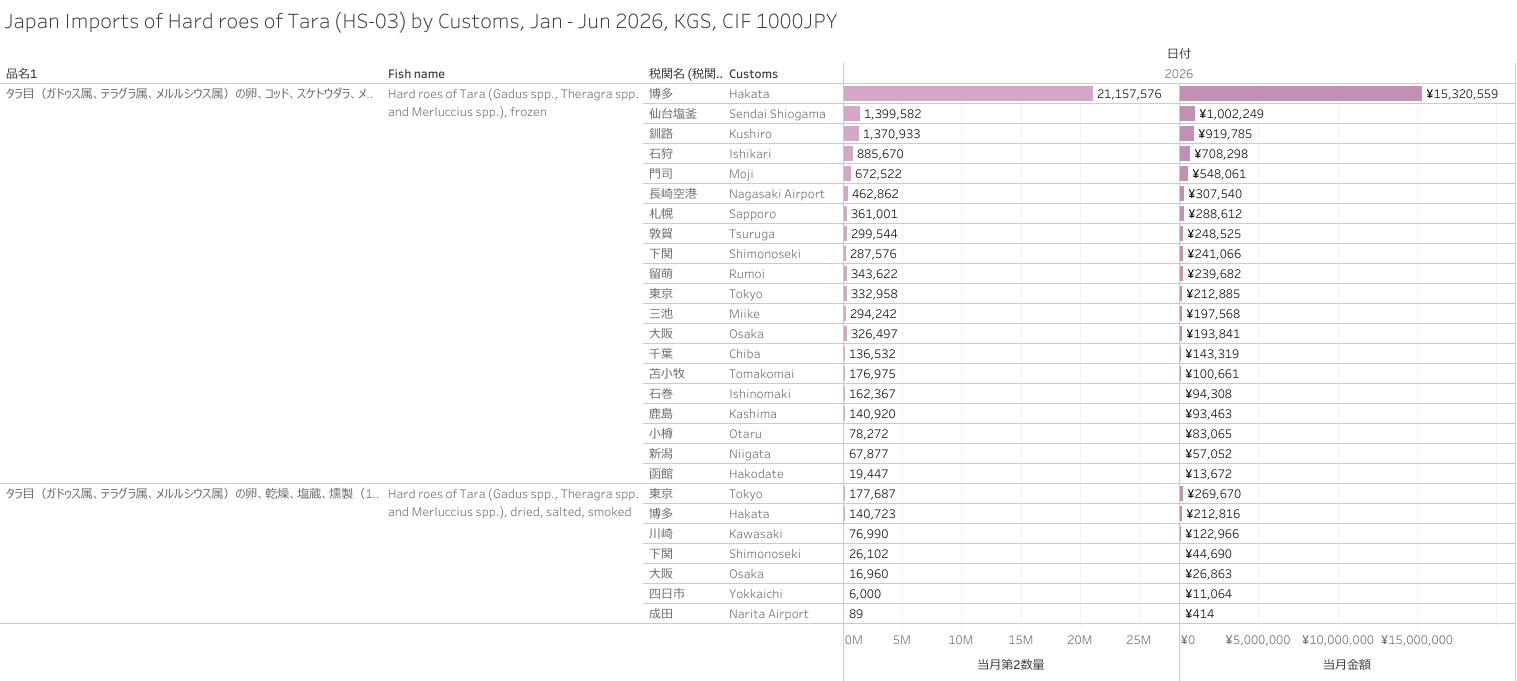Click the Japanese label '四日市'
1517x681 pixels.
667,593
